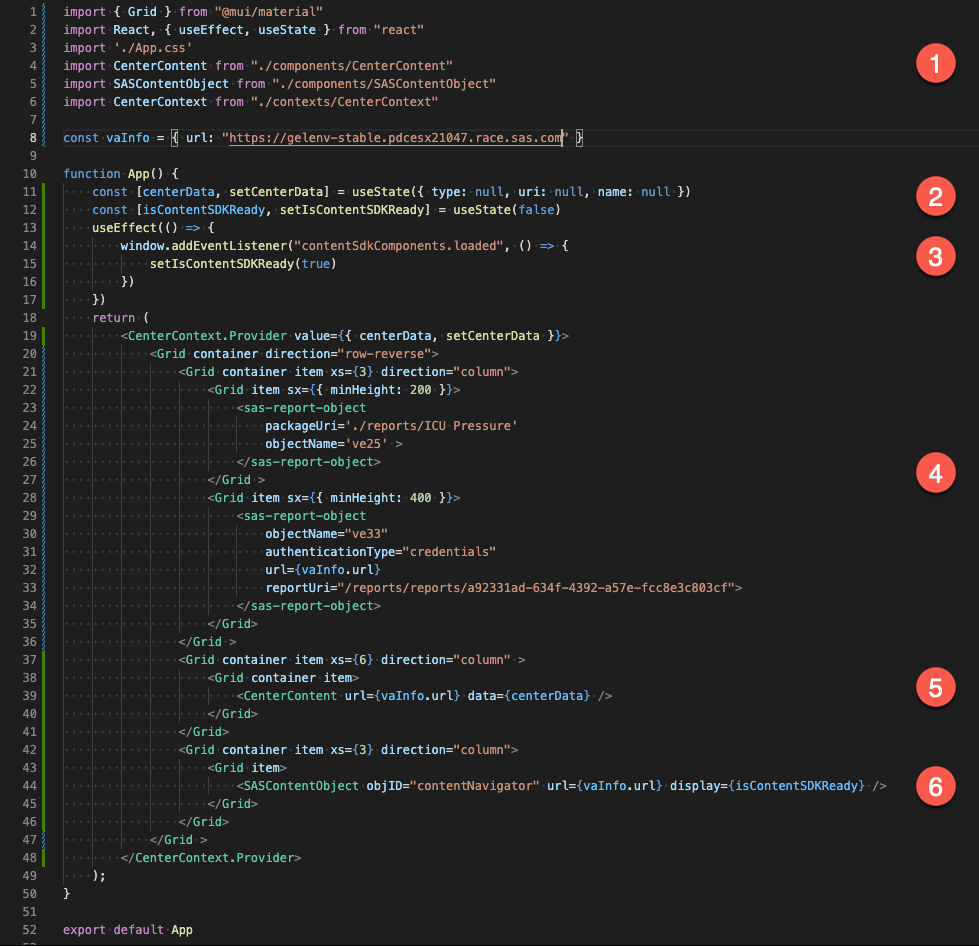Click the 'export' keyword on last line
This screenshot has height=946, width=979.
[84, 930]
